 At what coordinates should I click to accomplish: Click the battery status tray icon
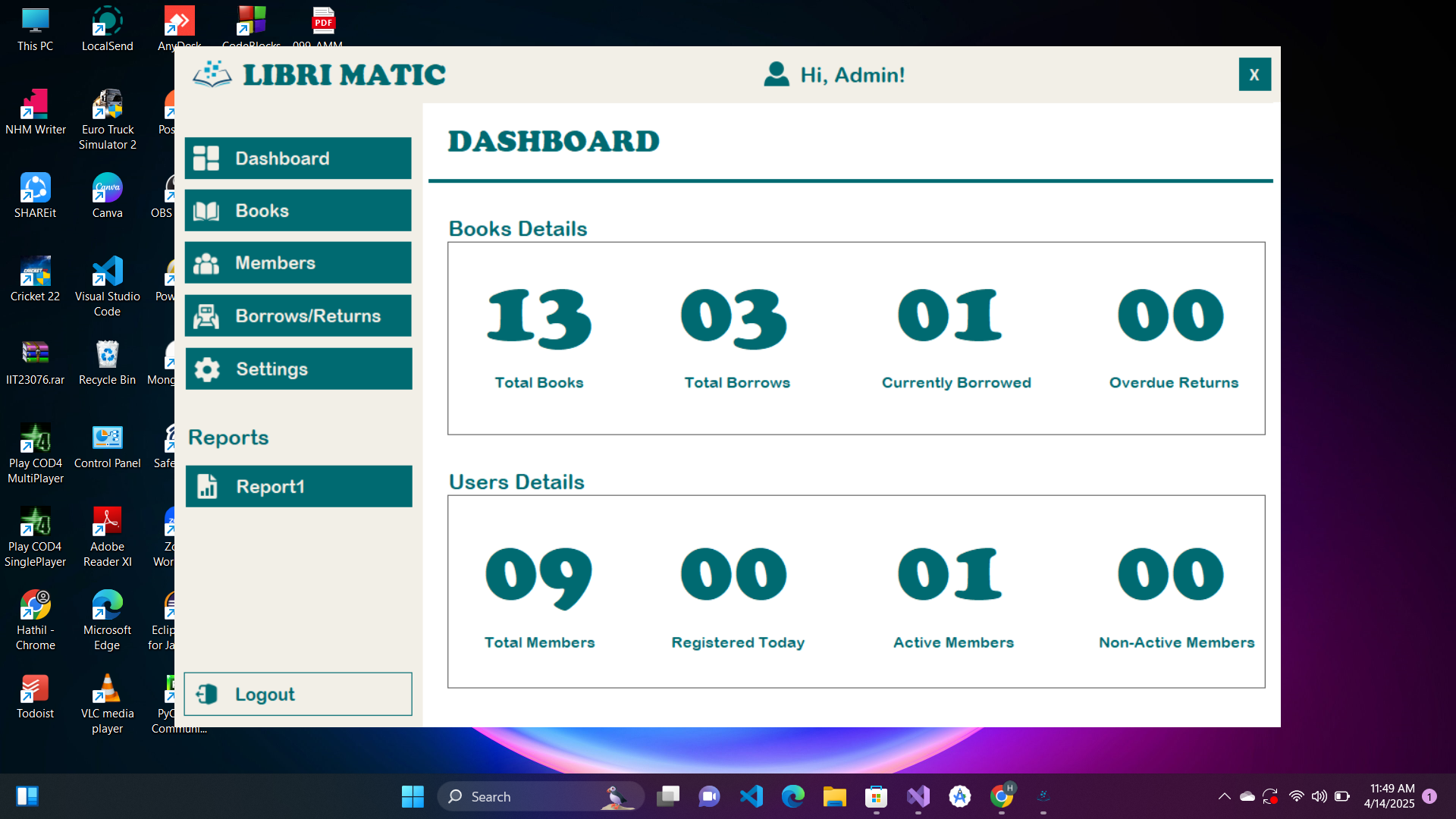click(1342, 796)
